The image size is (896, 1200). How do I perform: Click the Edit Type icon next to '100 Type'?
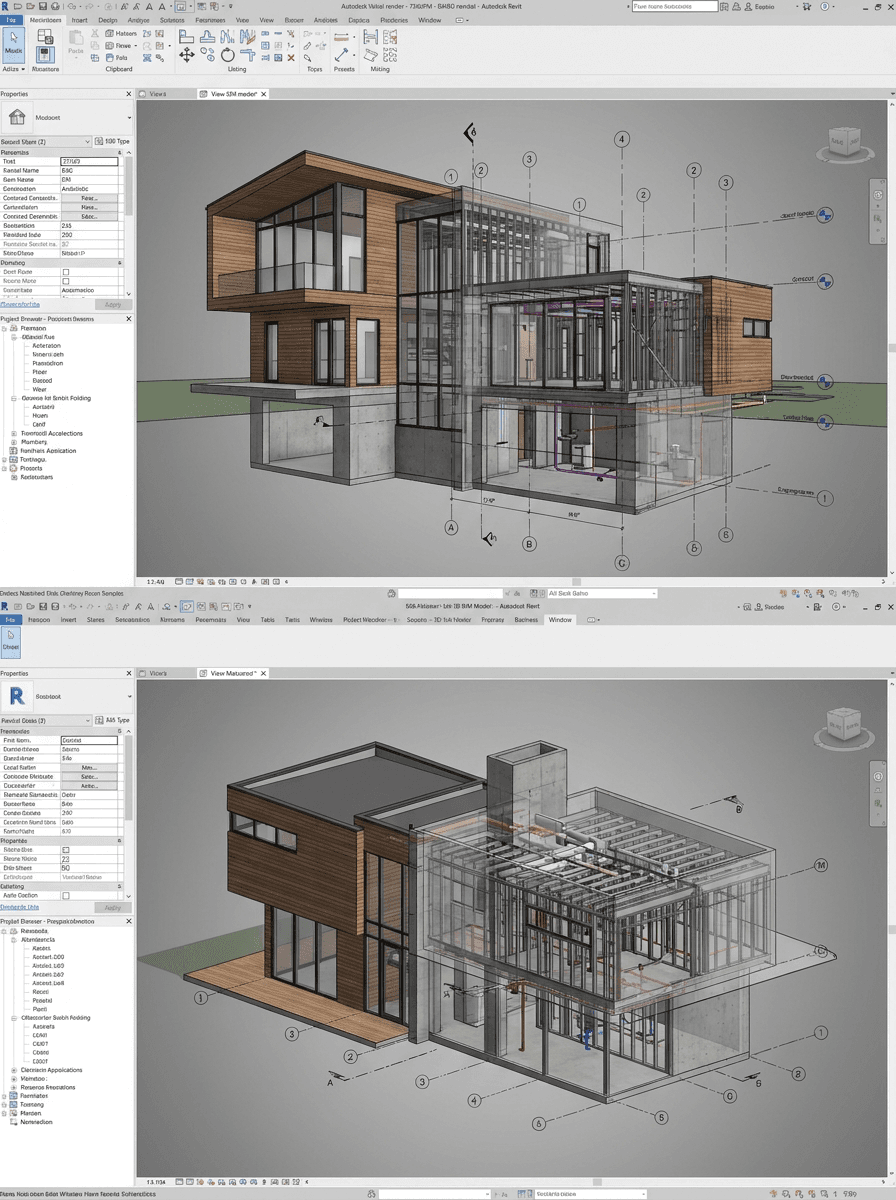tap(98, 142)
